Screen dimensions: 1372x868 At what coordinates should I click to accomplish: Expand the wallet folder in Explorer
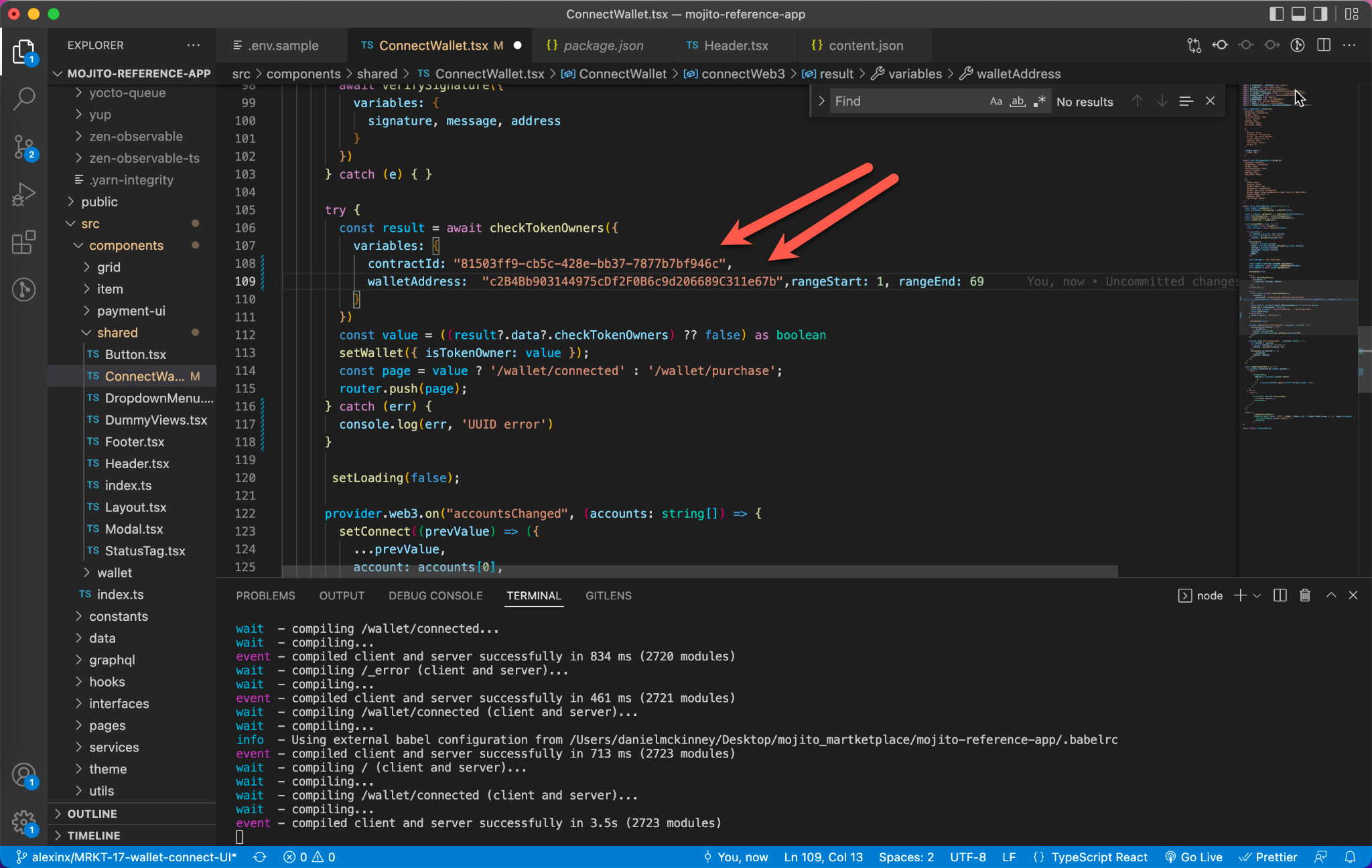click(114, 573)
